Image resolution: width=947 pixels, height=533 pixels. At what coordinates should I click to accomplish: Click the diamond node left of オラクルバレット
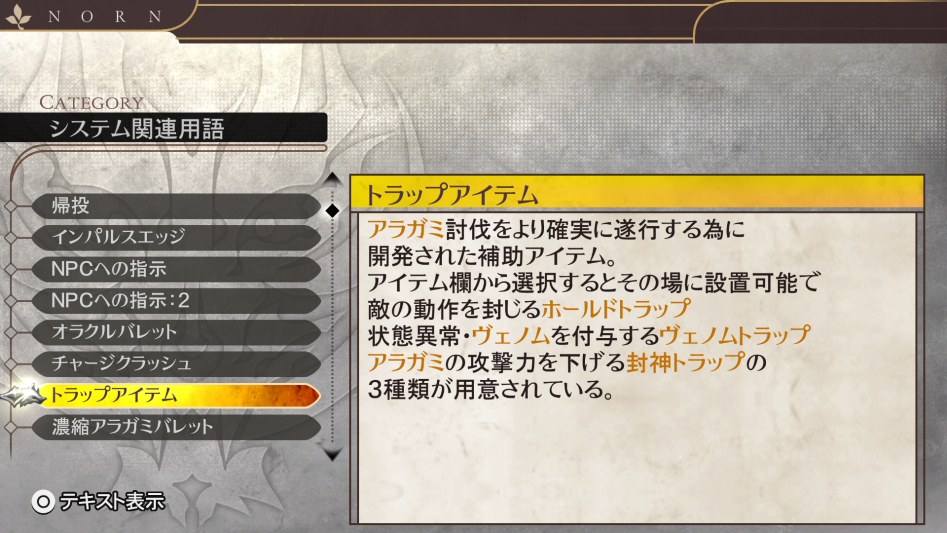[x=11, y=332]
